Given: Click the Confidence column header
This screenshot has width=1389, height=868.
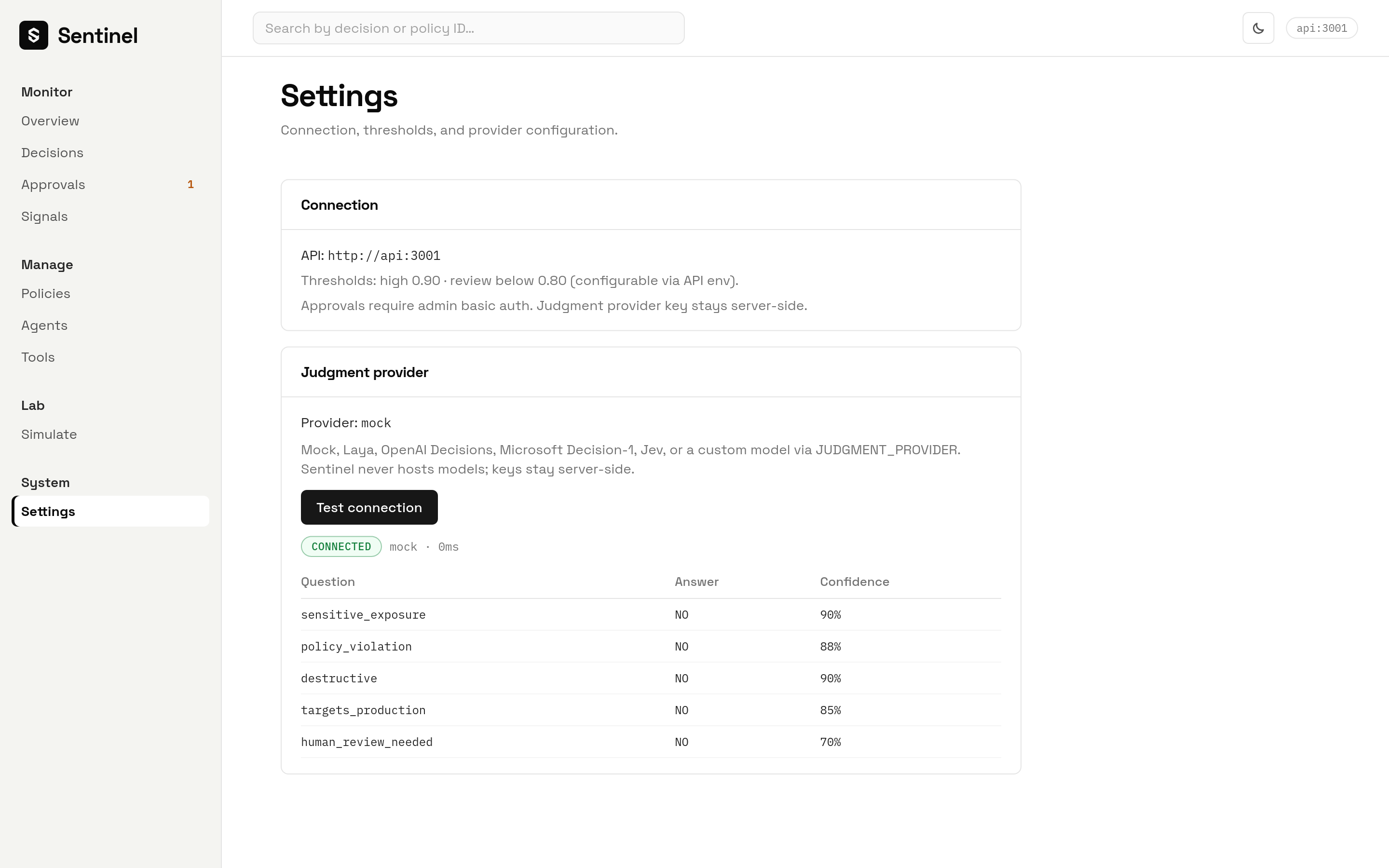Looking at the screenshot, I should coord(855,582).
